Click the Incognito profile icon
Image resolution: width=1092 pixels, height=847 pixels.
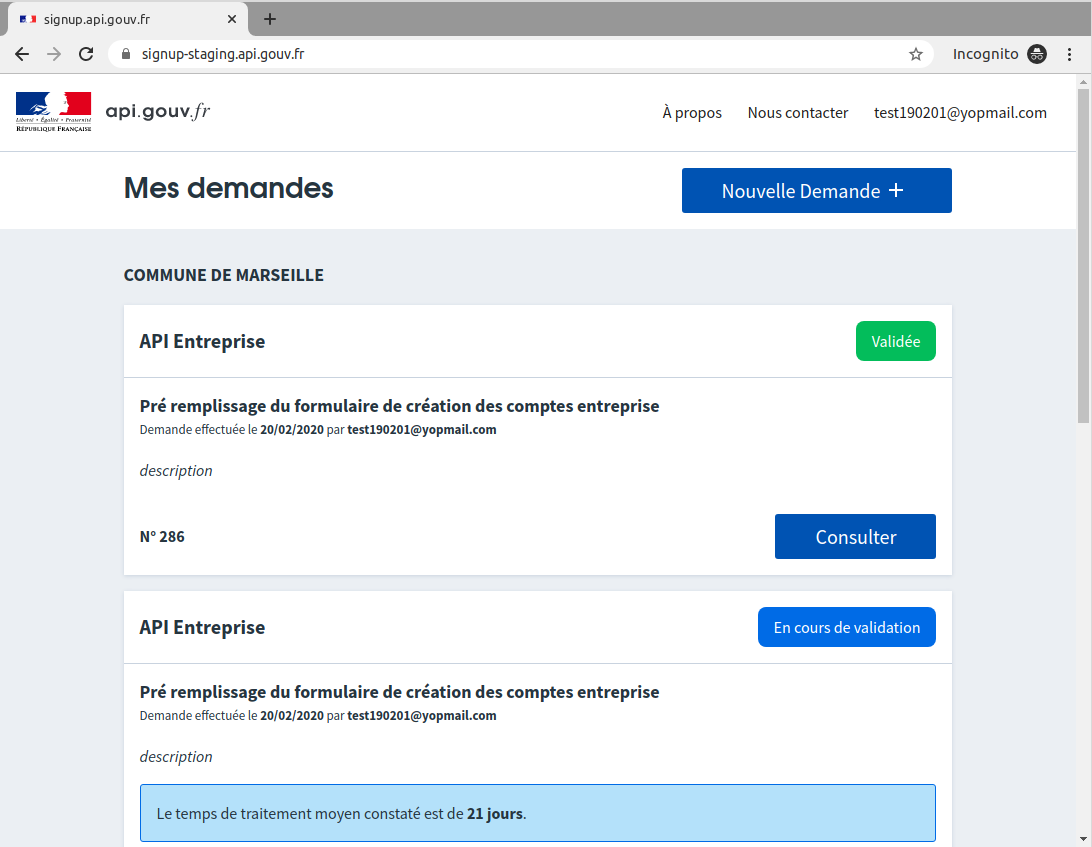click(x=1037, y=54)
